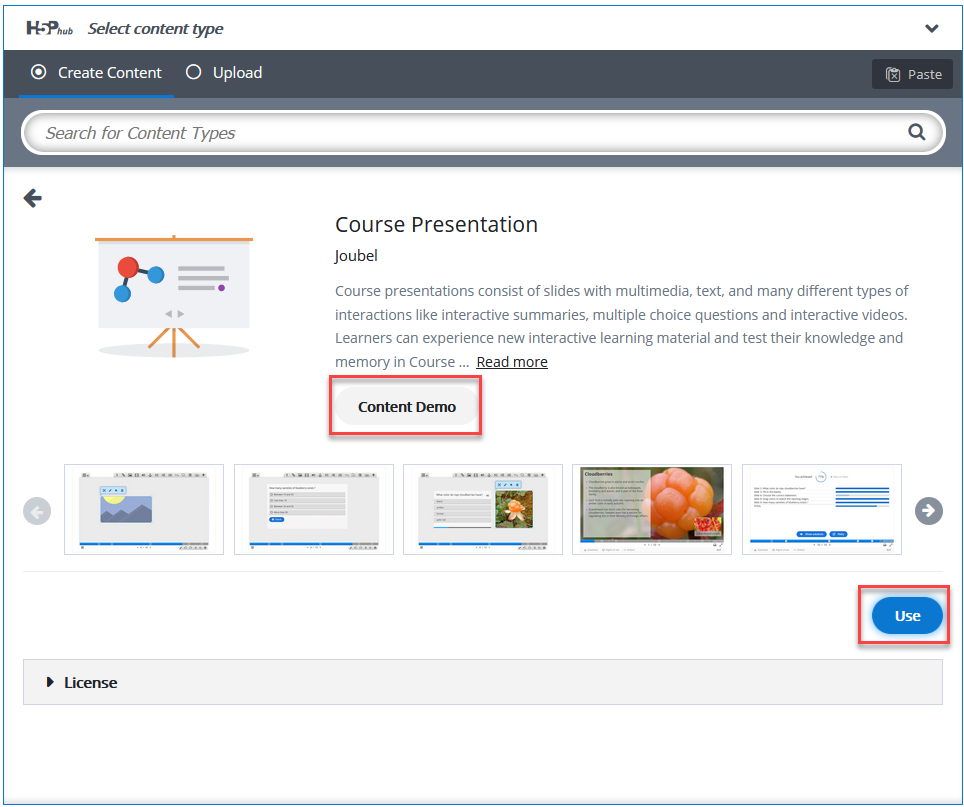Click the Course Presentation easel icon
The image size is (964, 807).
pos(174,296)
